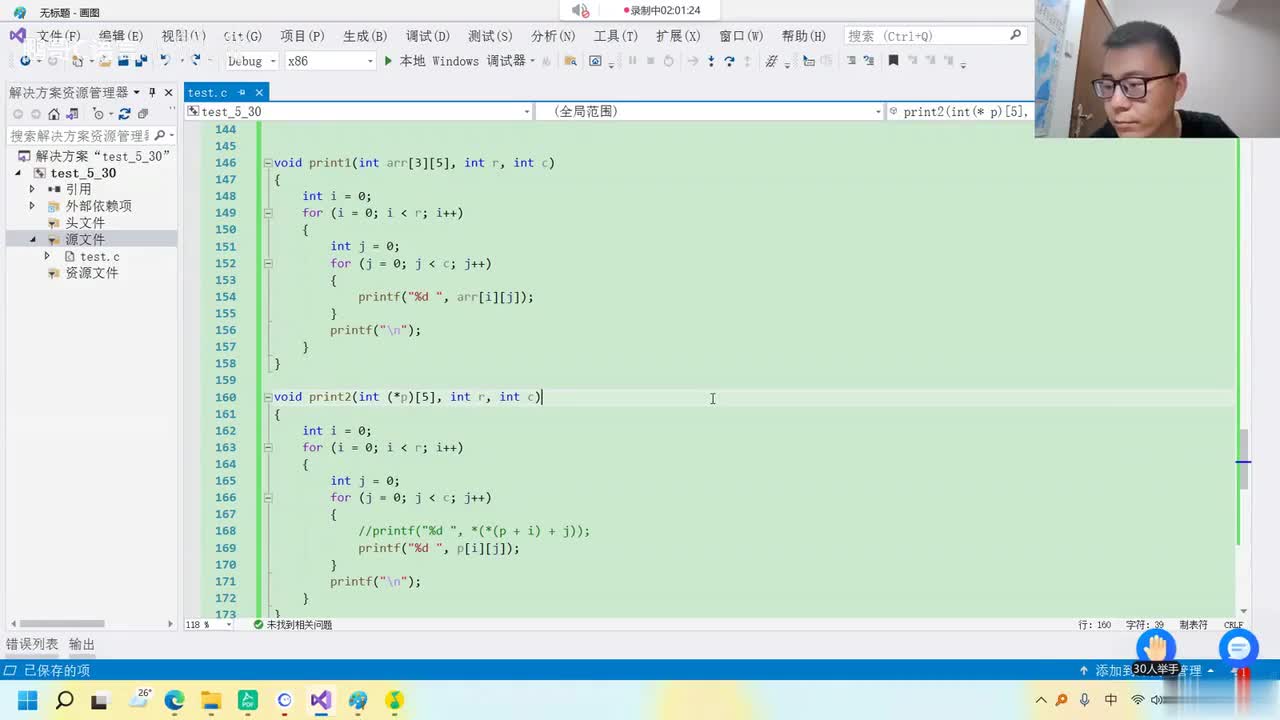The width and height of the screenshot is (1280, 720).
Task: Open File Explorer from the taskbar
Action: pyautogui.click(x=211, y=700)
